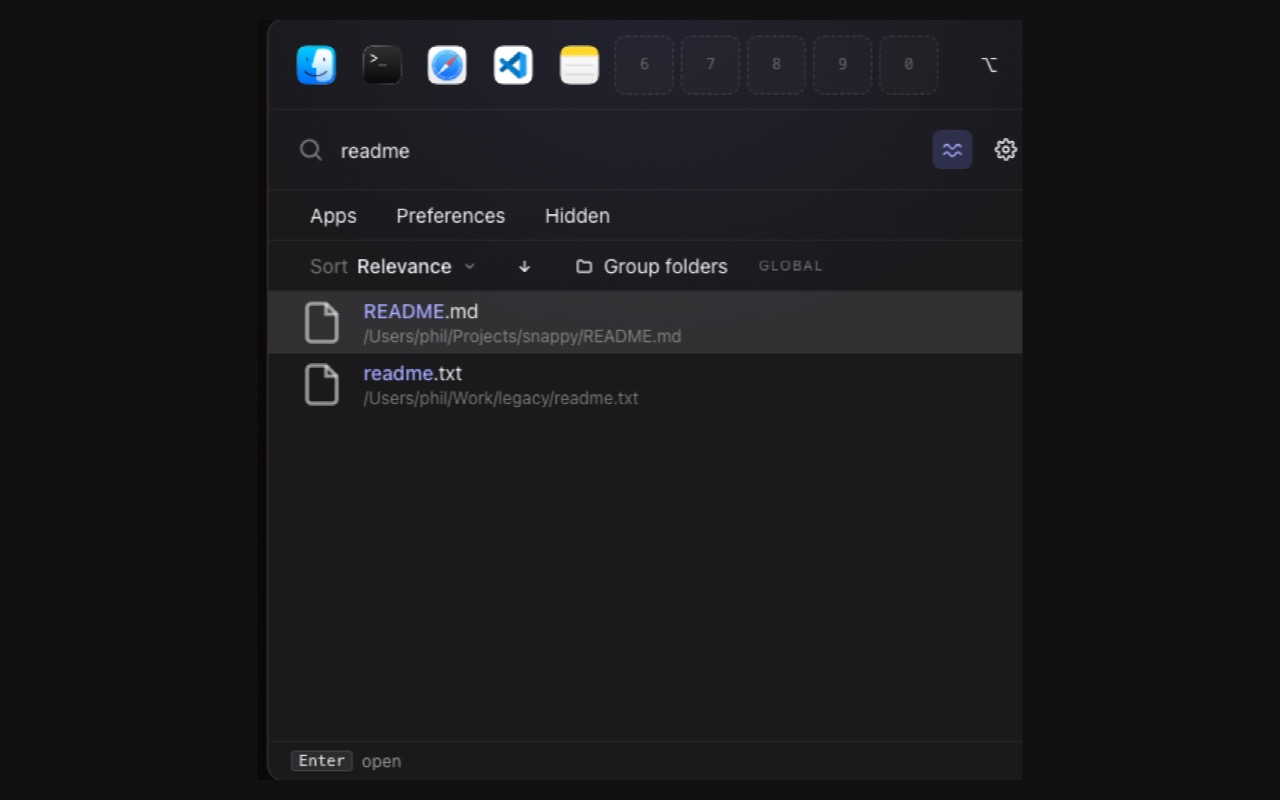Switch to the Hidden tab
The height and width of the screenshot is (800, 1280).
(x=577, y=216)
